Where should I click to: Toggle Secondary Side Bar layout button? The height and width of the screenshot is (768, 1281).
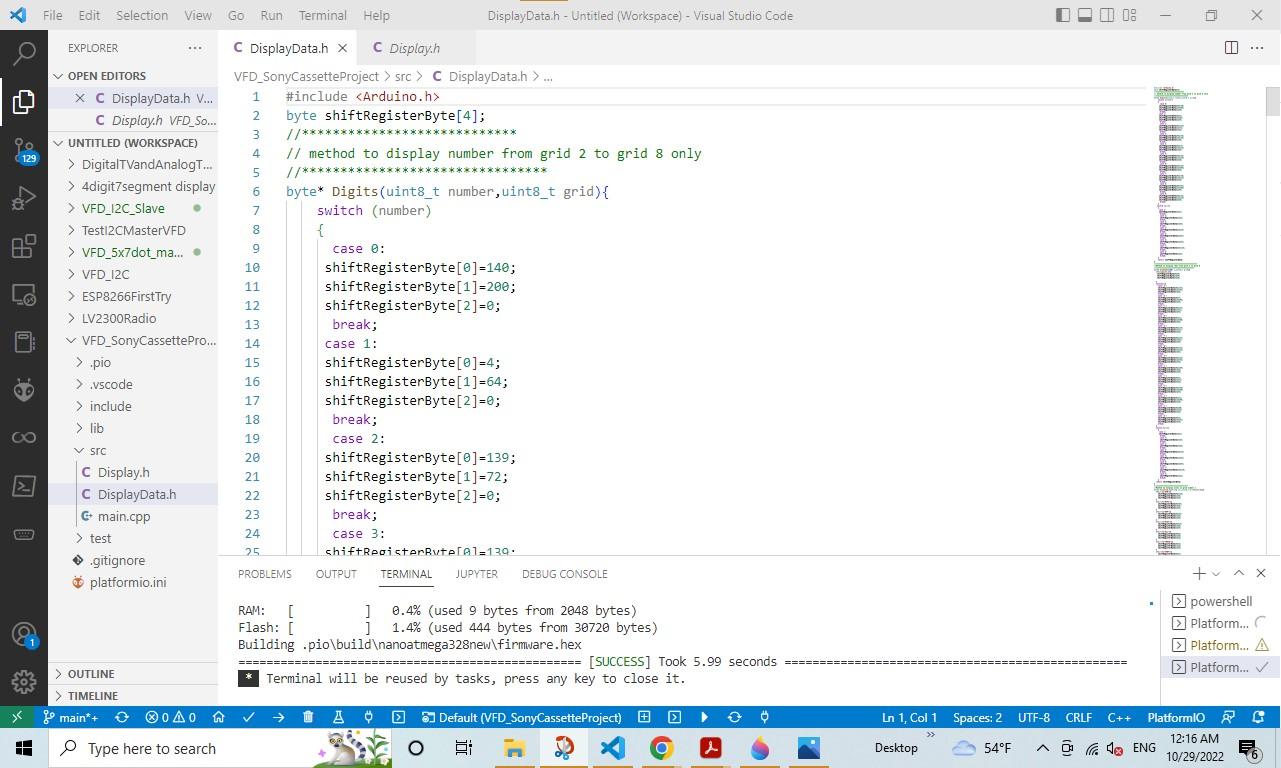click(x=1107, y=15)
